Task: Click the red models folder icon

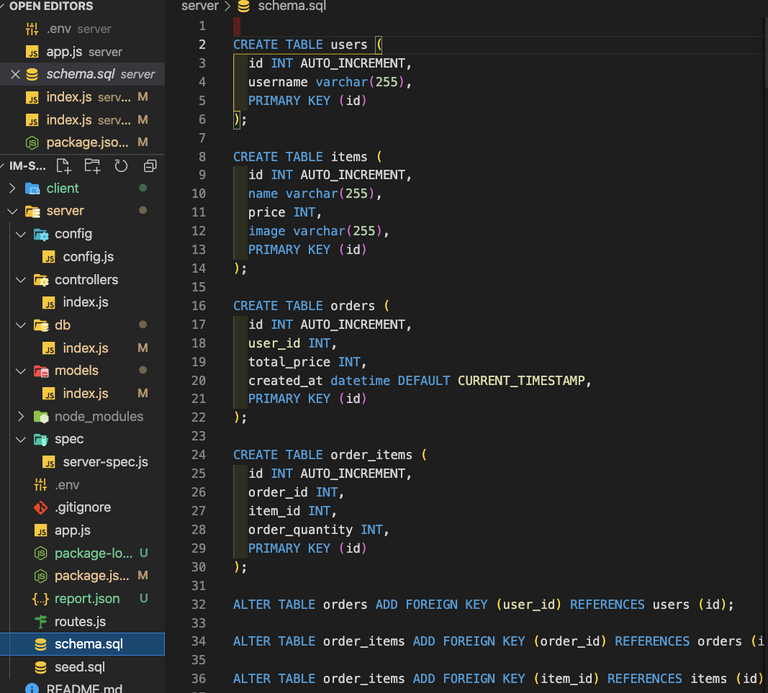Action: tap(41, 371)
